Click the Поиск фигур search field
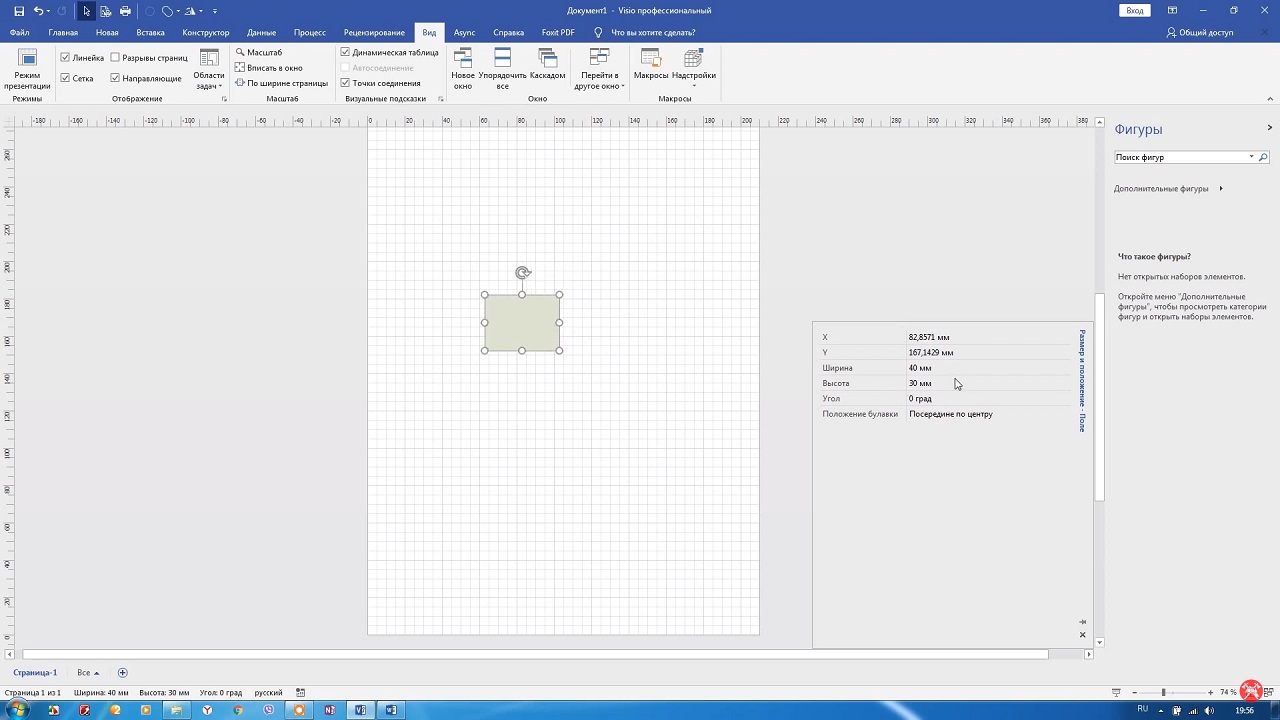Screen dimensions: 1280x720 (1180, 157)
